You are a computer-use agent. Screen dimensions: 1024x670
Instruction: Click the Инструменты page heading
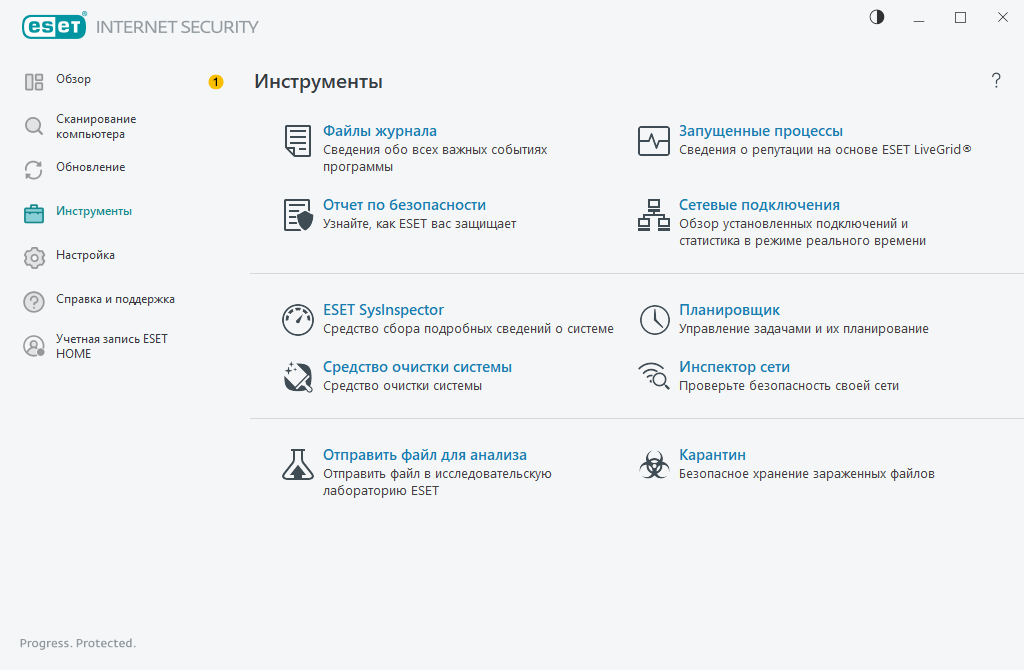[318, 82]
